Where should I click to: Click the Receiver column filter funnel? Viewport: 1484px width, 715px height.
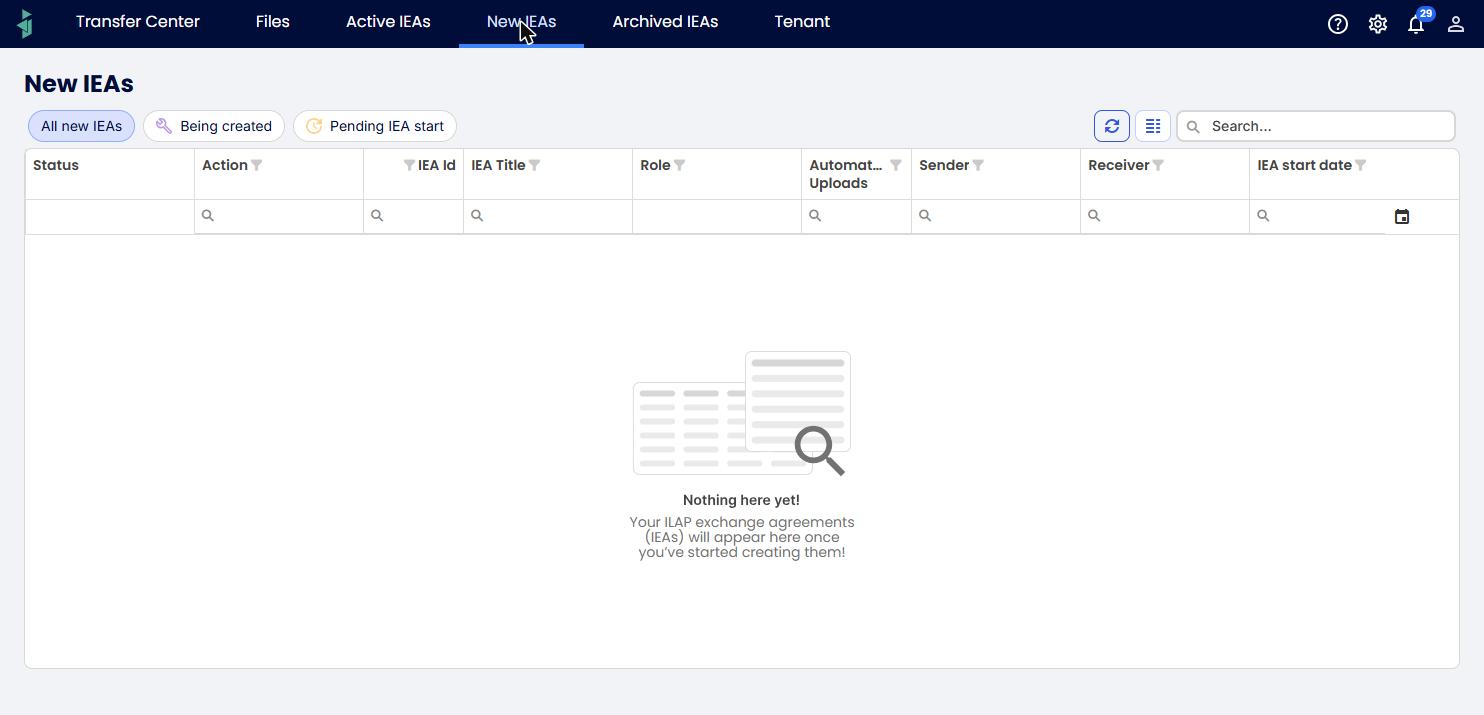point(1158,165)
